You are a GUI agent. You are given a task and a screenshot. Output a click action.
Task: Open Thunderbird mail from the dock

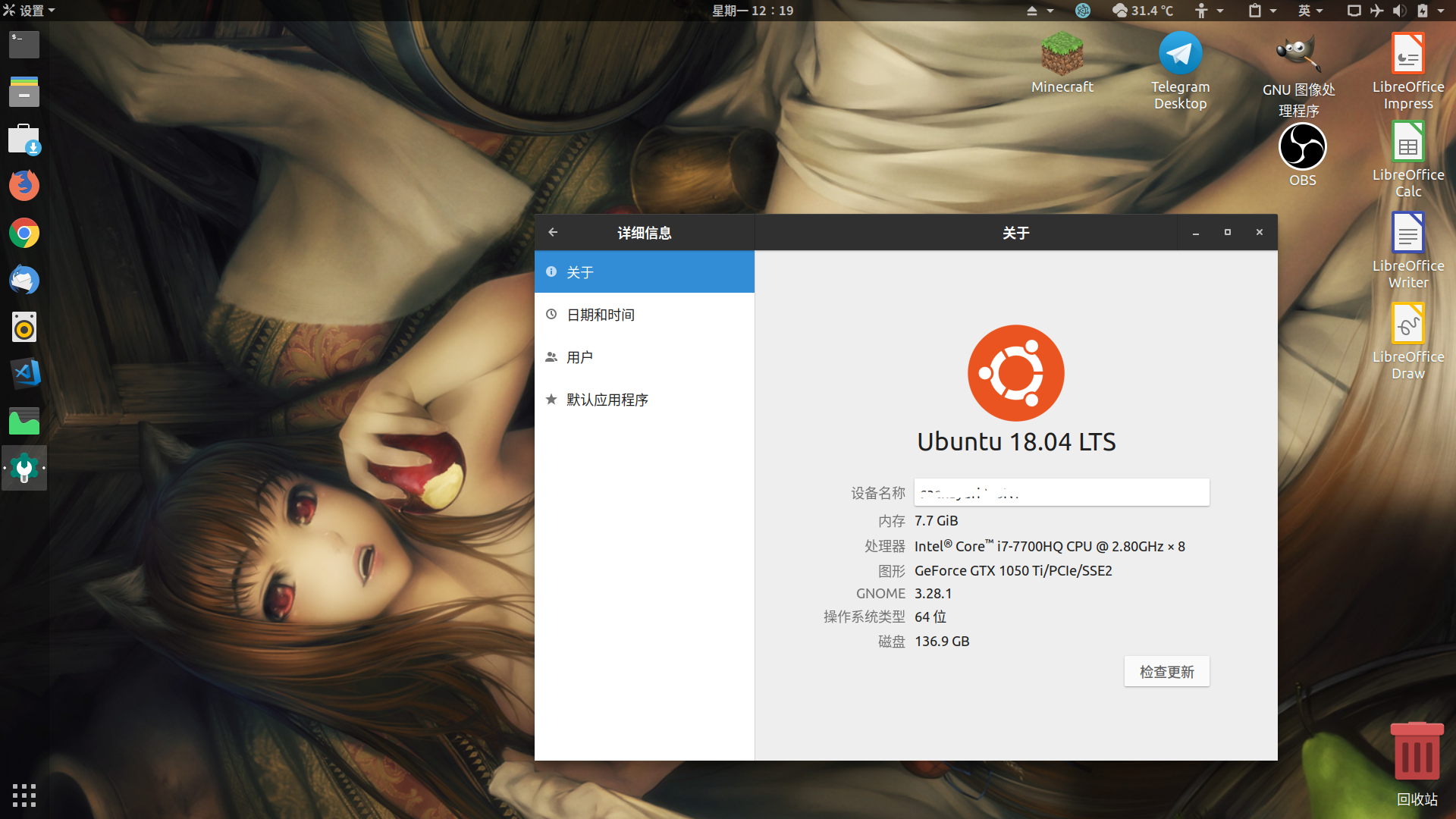[24, 280]
